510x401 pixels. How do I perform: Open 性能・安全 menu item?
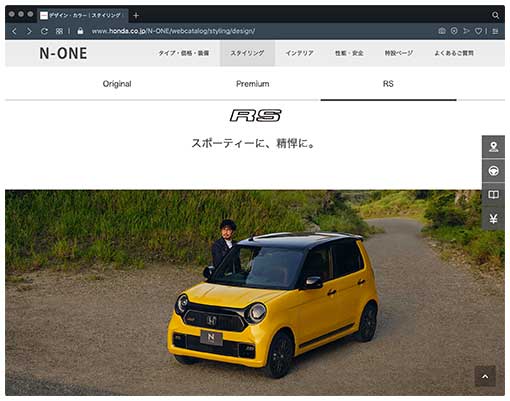coord(349,53)
